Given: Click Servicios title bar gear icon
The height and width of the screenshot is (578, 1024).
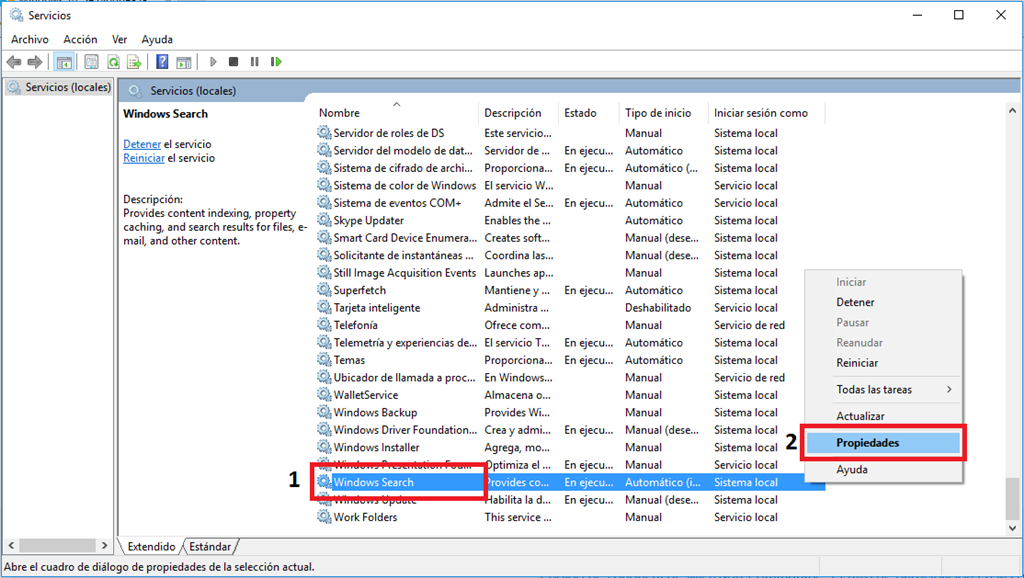Looking at the screenshot, I should (x=16, y=15).
